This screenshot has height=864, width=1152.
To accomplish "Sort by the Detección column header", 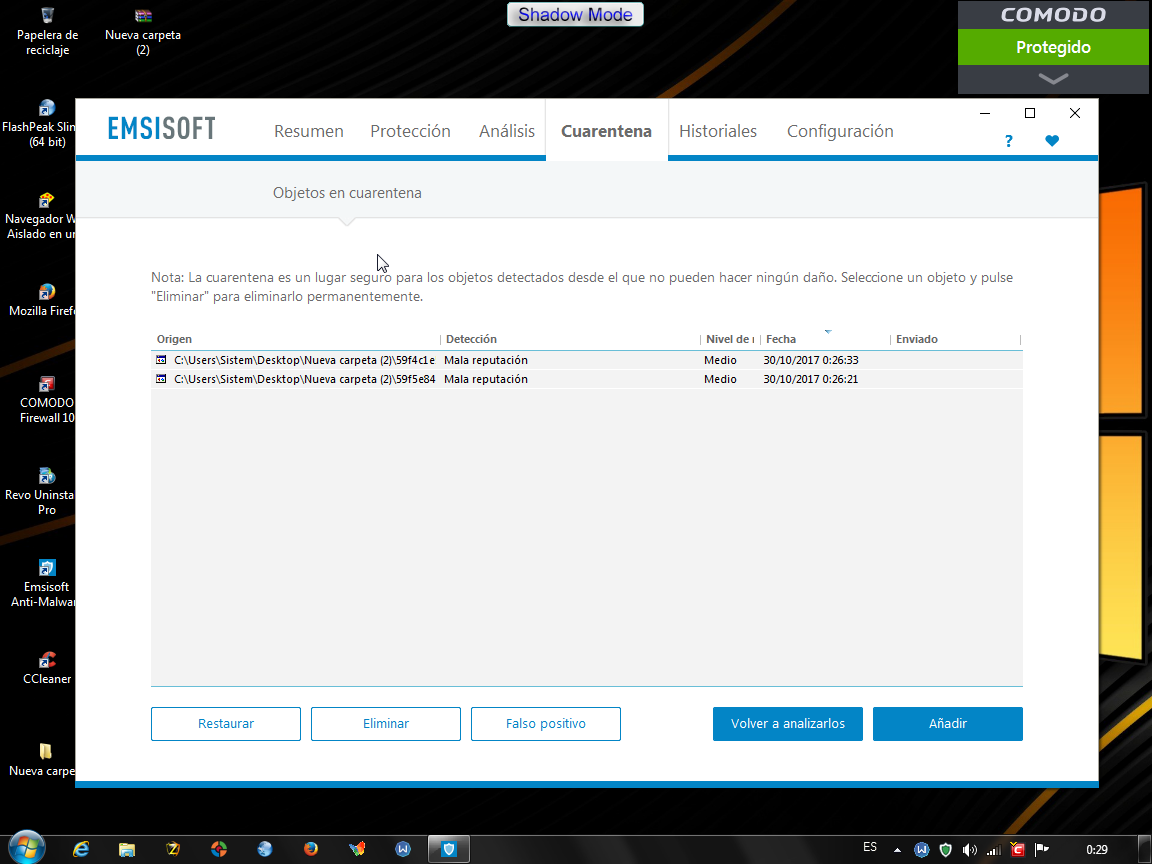I will click(x=570, y=339).
